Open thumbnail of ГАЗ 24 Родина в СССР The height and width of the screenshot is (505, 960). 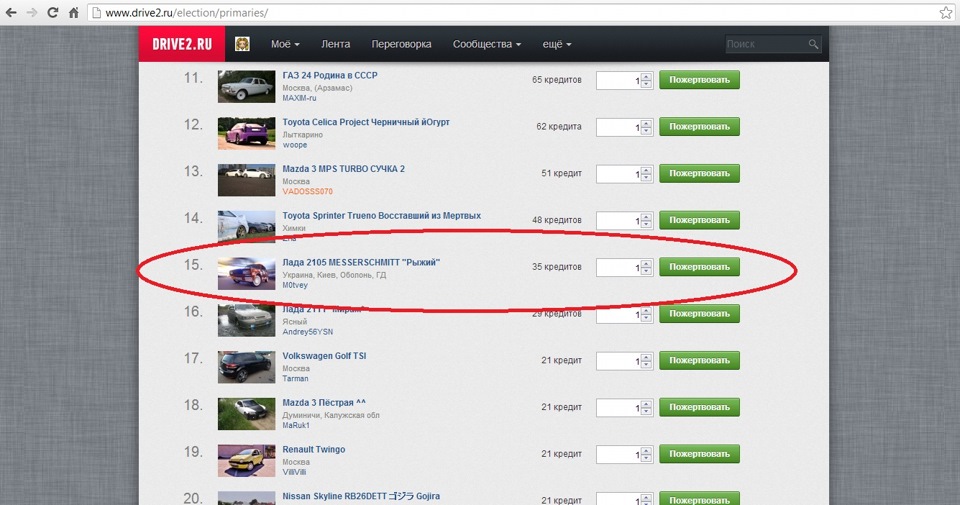coord(246,86)
